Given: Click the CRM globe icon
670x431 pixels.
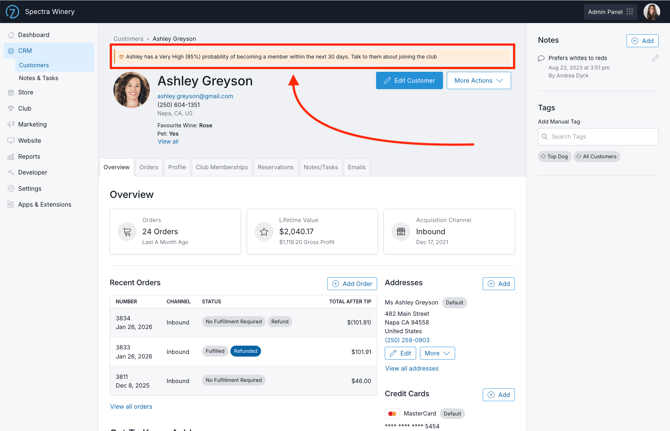Looking at the screenshot, I should coord(11,51).
